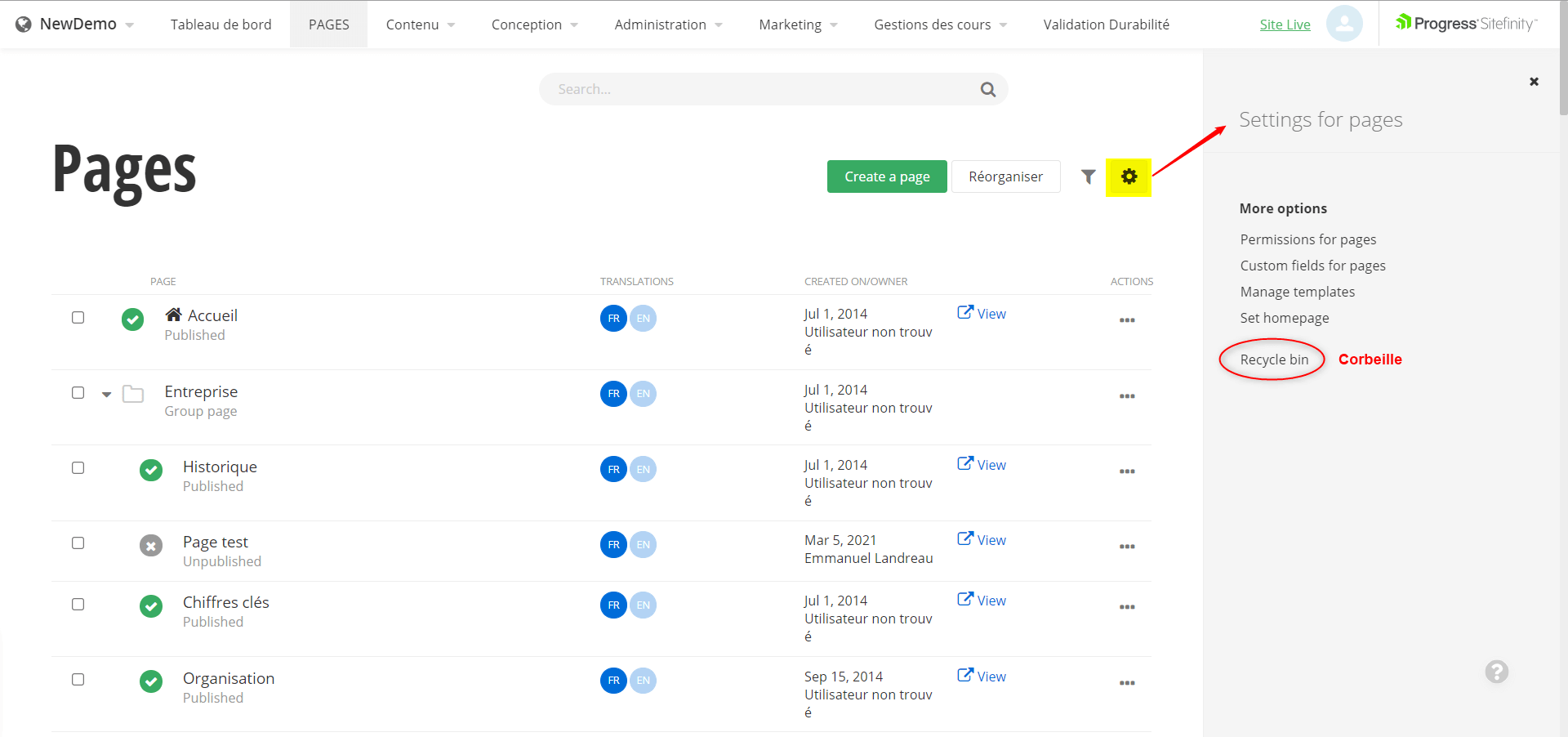Screen dimensions: 1568x737
Task: Click the Create a page button
Action: [x=887, y=176]
